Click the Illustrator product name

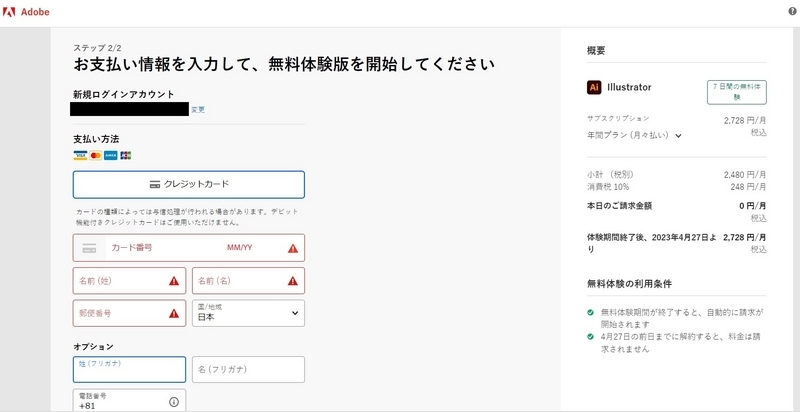click(x=629, y=87)
